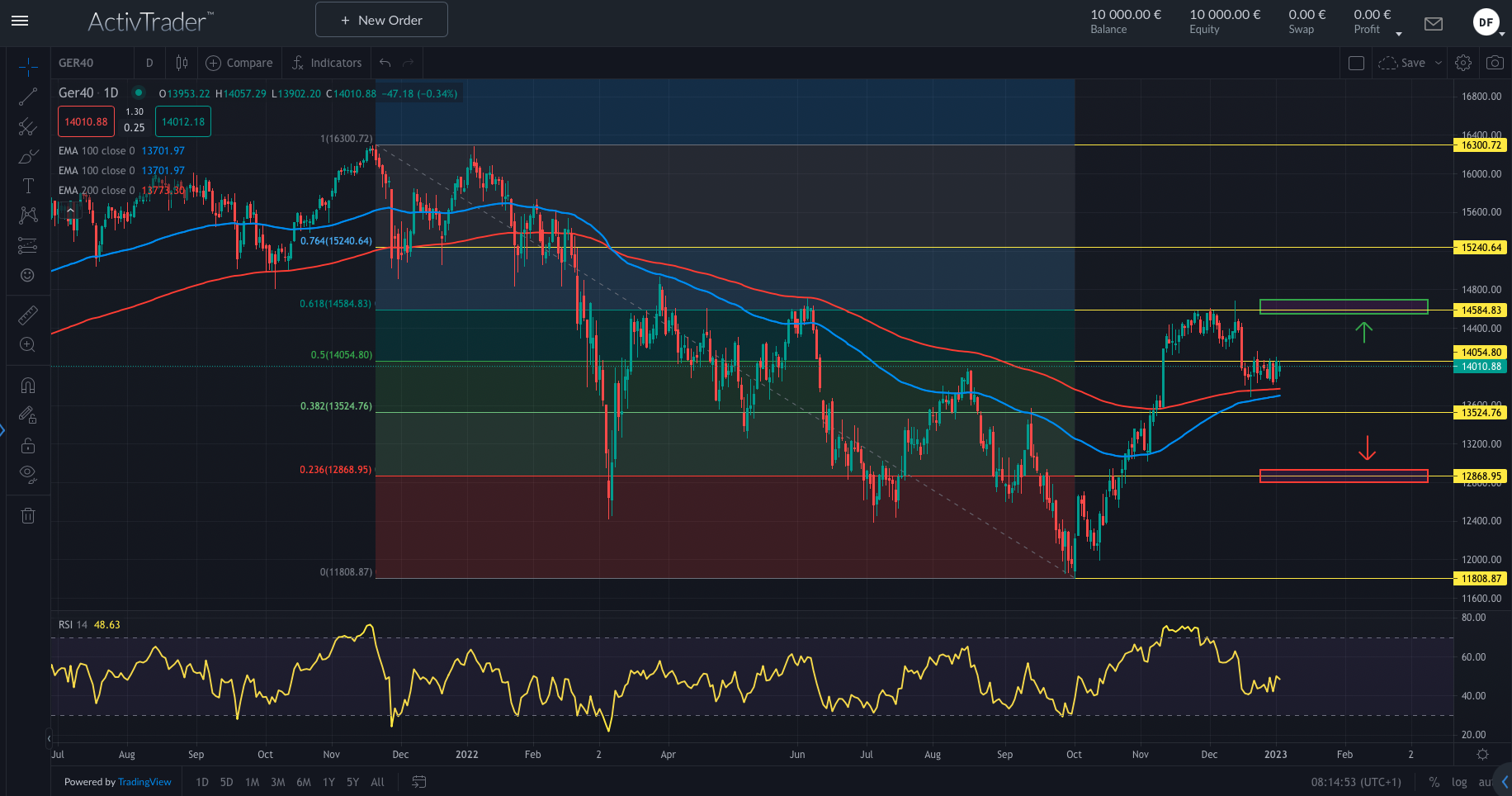1512x796 pixels.
Task: Open the Save dropdown chevron
Action: point(1438,62)
